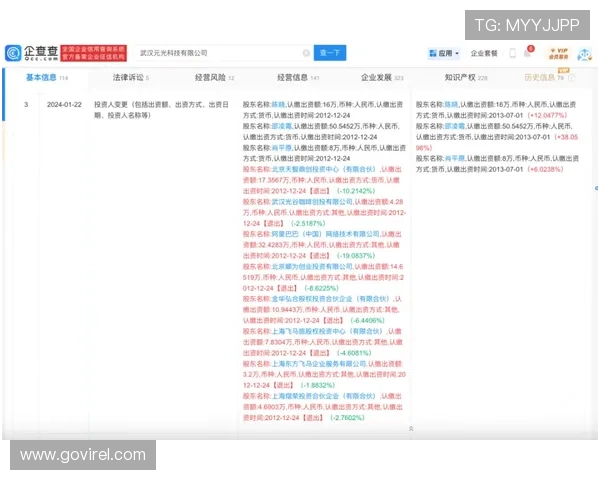Open the 企业套餐 link
This screenshot has width=600, height=480.
pyautogui.click(x=484, y=53)
